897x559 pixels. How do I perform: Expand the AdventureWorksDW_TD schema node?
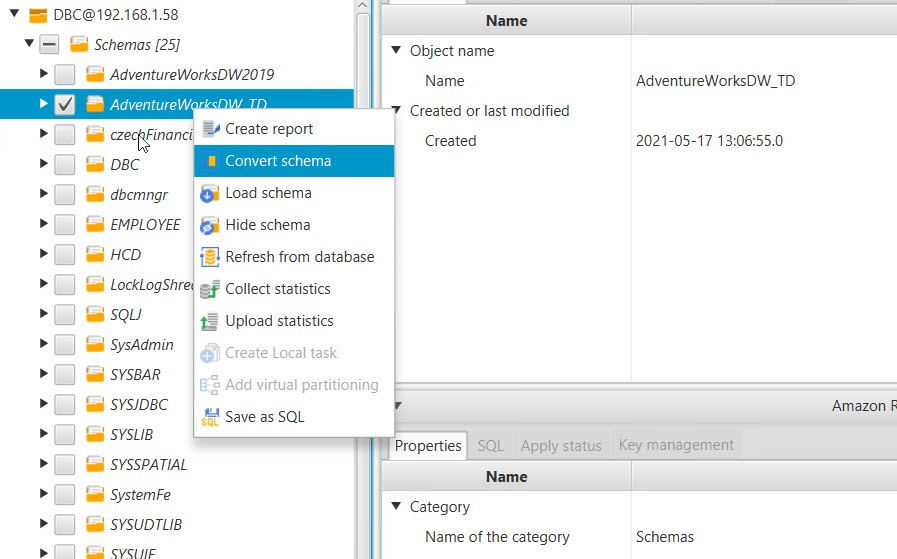point(43,104)
